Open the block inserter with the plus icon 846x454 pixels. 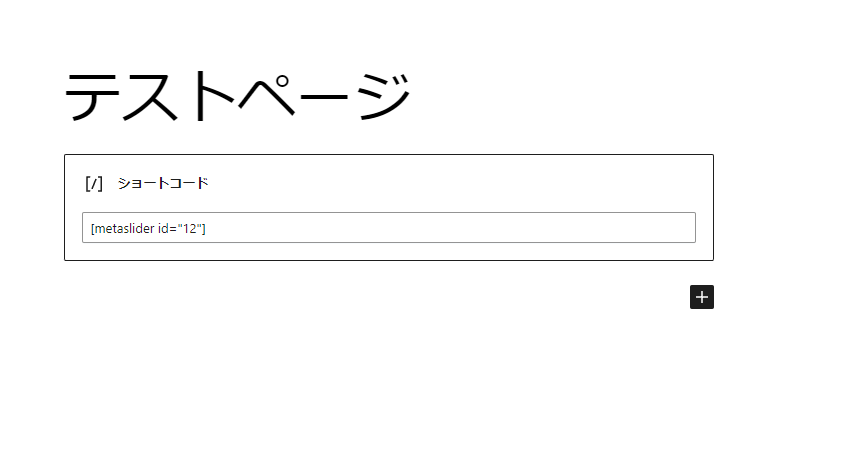coord(701,297)
